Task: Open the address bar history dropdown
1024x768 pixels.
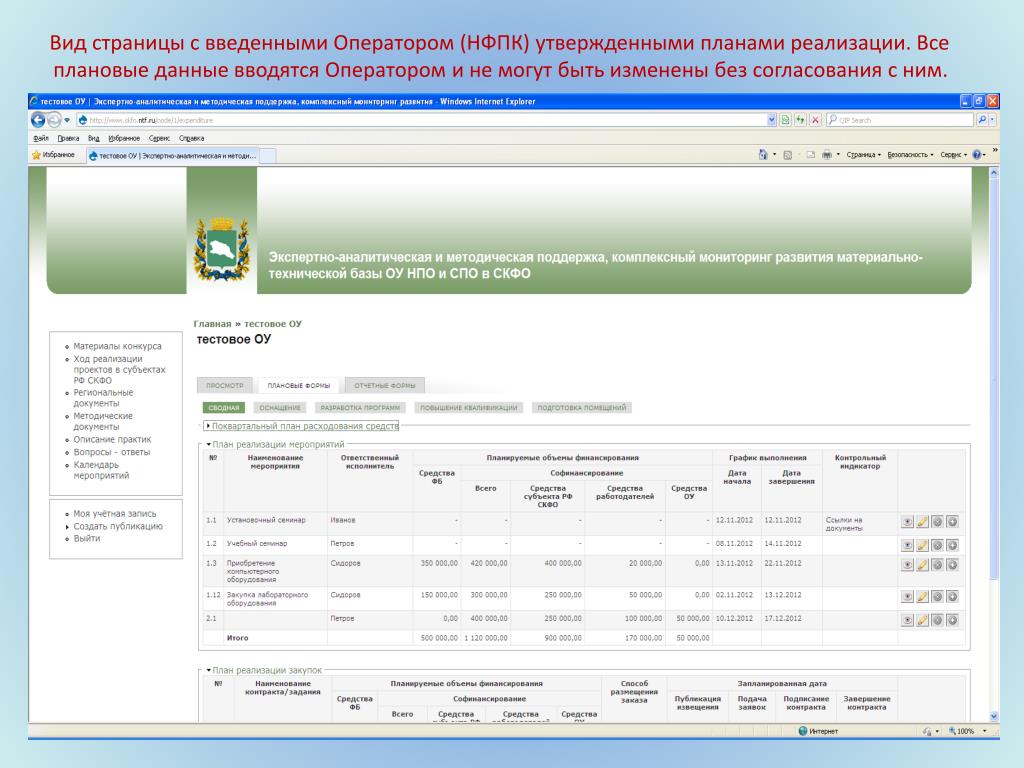Action: click(771, 120)
